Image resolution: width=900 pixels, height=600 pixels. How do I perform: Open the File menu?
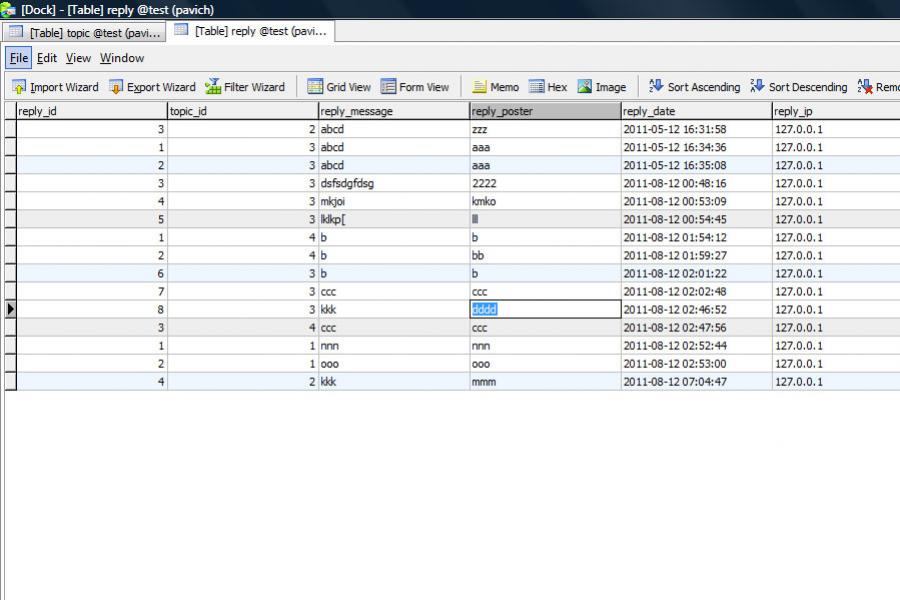[x=18, y=58]
